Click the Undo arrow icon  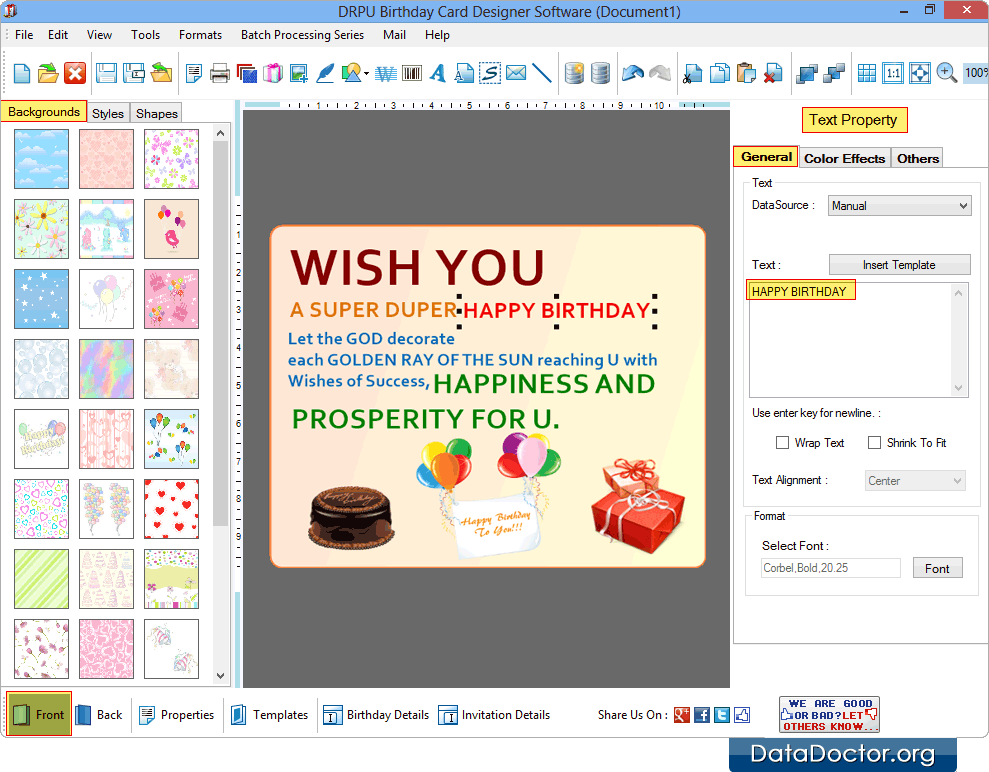point(633,74)
